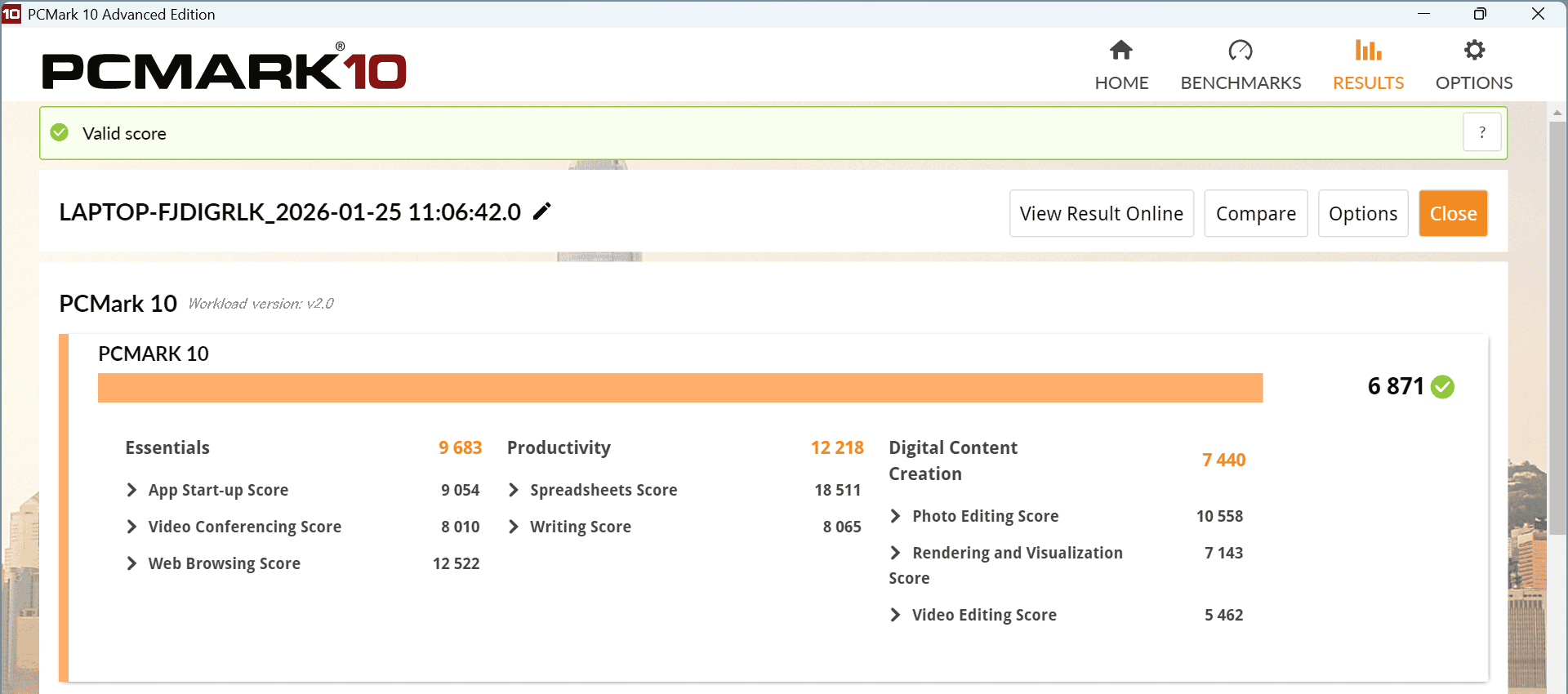Viewport: 1568px width, 694px height.
Task: Close the result with orange Close button
Action: (x=1453, y=214)
